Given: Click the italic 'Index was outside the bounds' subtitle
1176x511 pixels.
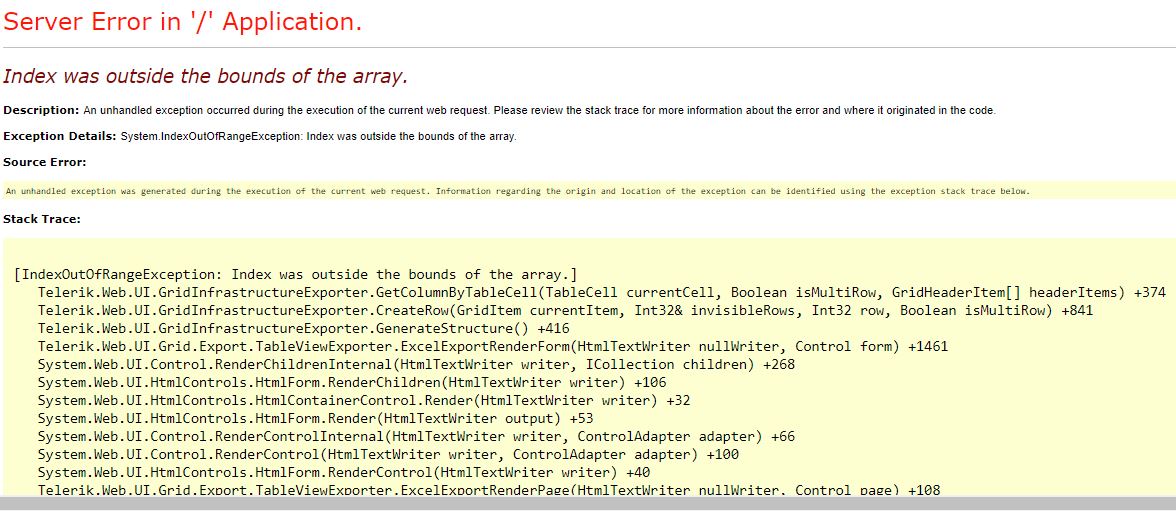Looking at the screenshot, I should [205, 77].
